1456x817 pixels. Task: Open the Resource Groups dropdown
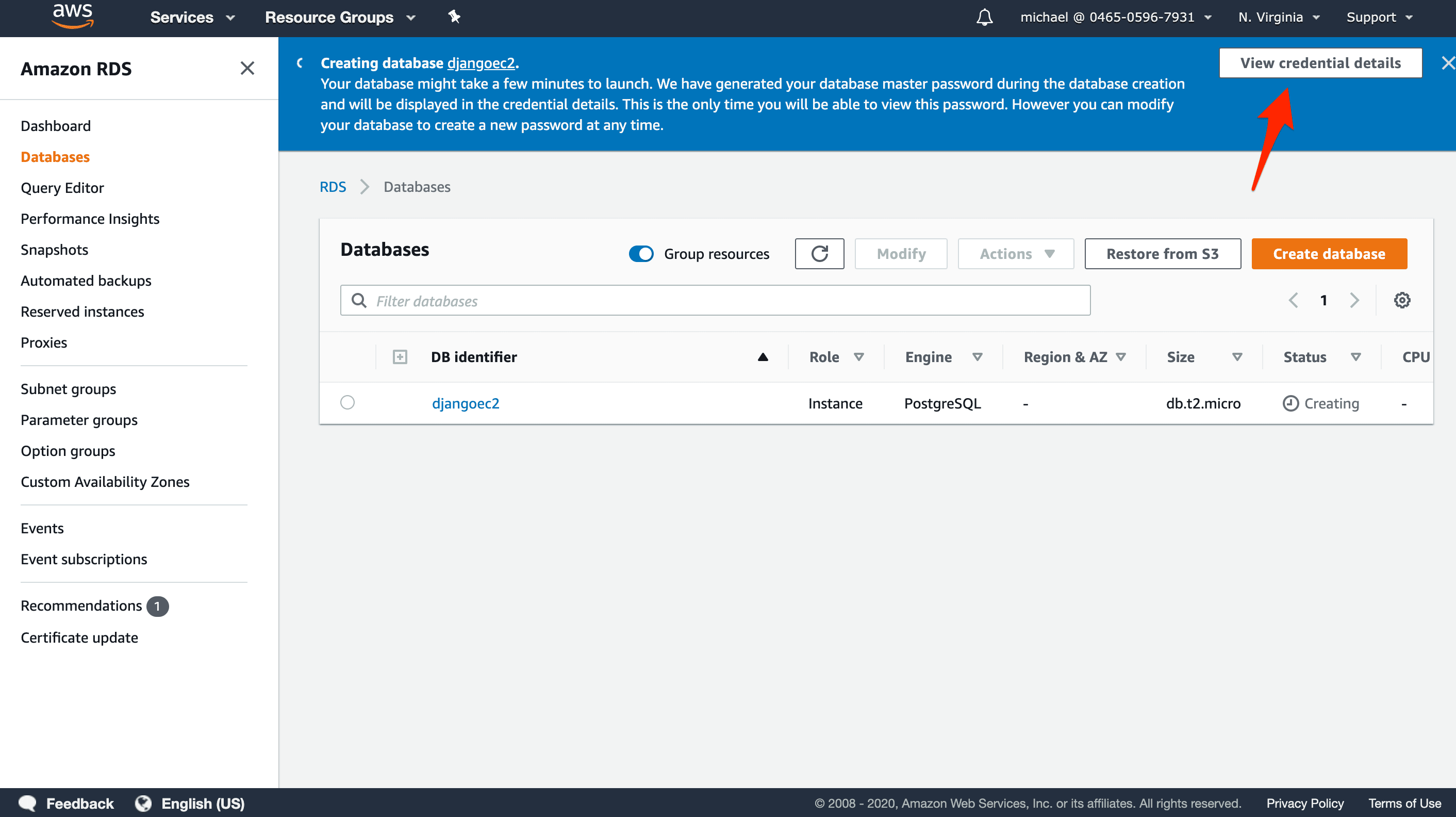click(x=340, y=18)
